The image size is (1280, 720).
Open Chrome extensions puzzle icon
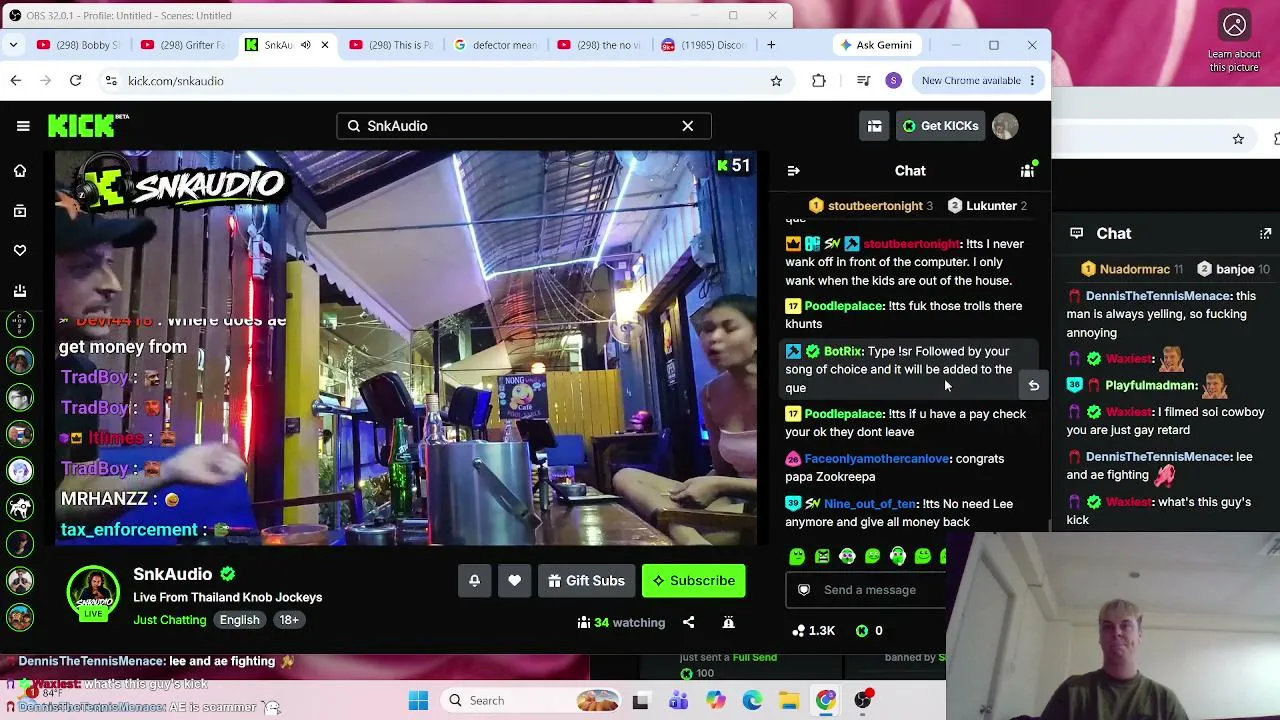pyautogui.click(x=819, y=81)
